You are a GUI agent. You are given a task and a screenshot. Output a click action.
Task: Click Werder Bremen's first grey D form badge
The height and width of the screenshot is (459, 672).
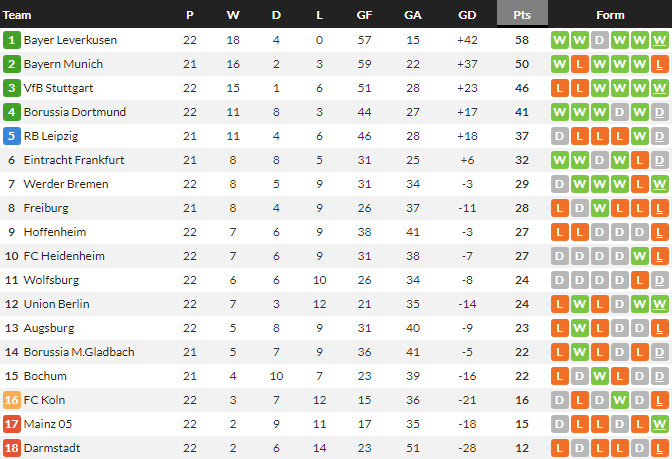tap(559, 184)
